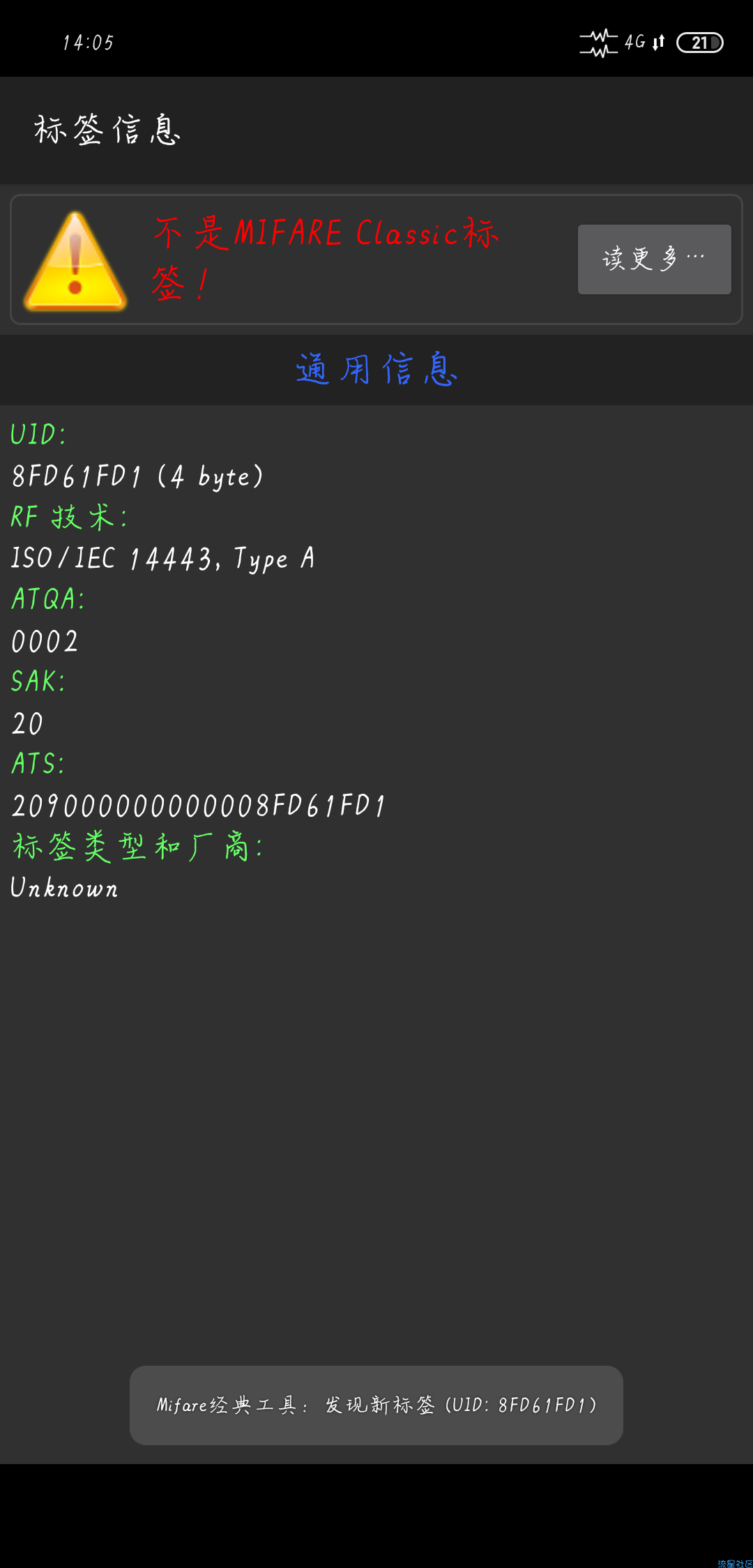
Task: Tap the ATQA value 0002
Action: coord(45,641)
